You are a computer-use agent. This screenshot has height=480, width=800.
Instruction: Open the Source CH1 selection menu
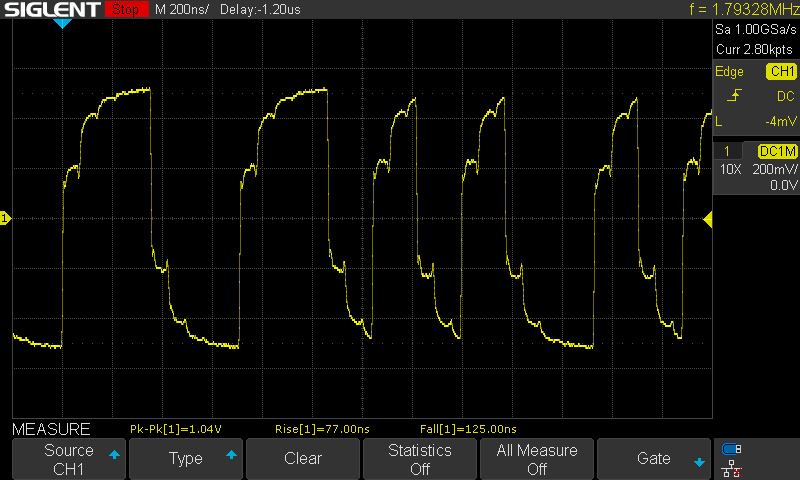pyautogui.click(x=68, y=459)
